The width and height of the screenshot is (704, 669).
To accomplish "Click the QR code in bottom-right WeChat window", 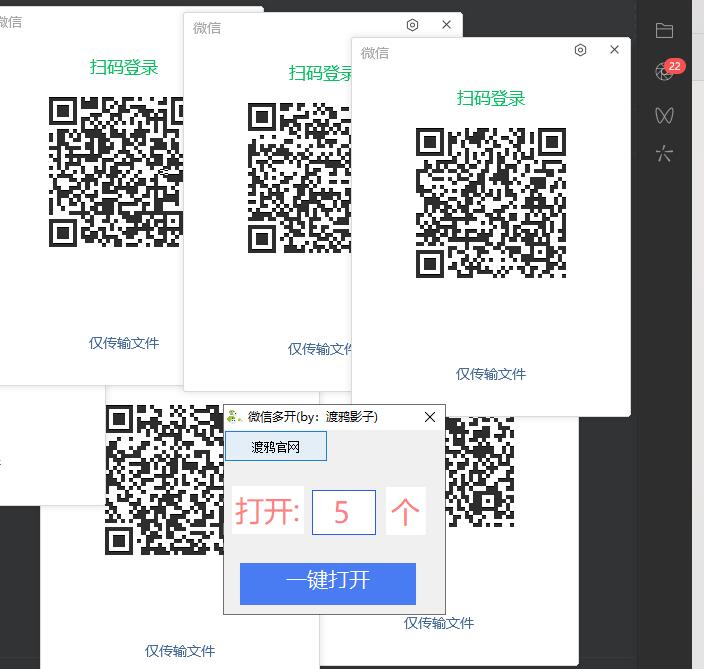I will [480, 471].
